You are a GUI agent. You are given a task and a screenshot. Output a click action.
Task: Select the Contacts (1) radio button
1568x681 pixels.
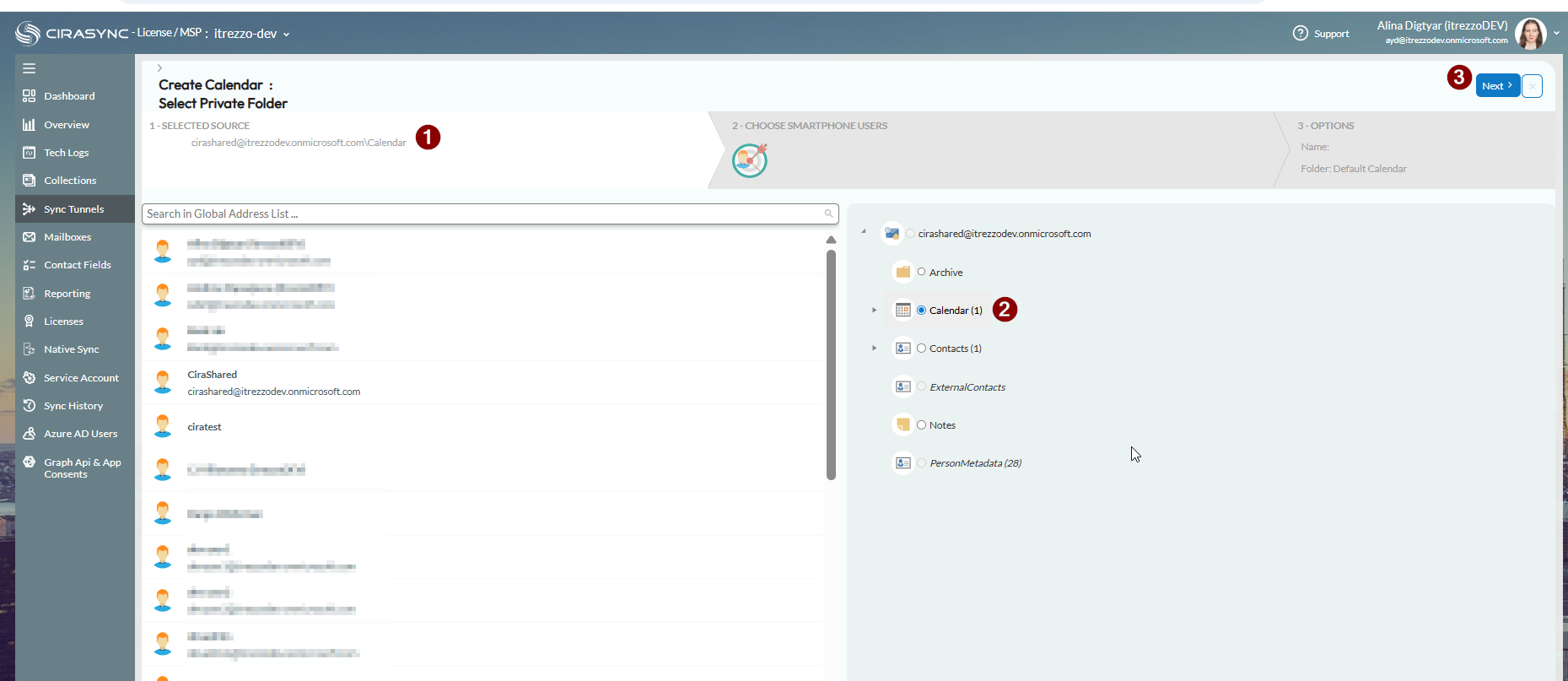click(x=921, y=348)
